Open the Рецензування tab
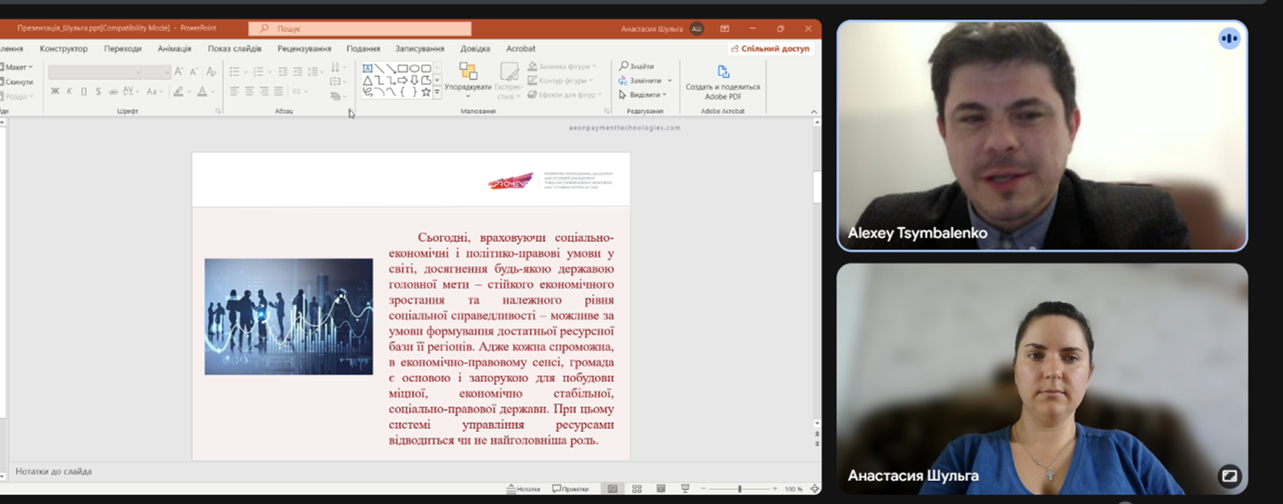Screen dimensions: 1283x504 pyautogui.click(x=304, y=48)
